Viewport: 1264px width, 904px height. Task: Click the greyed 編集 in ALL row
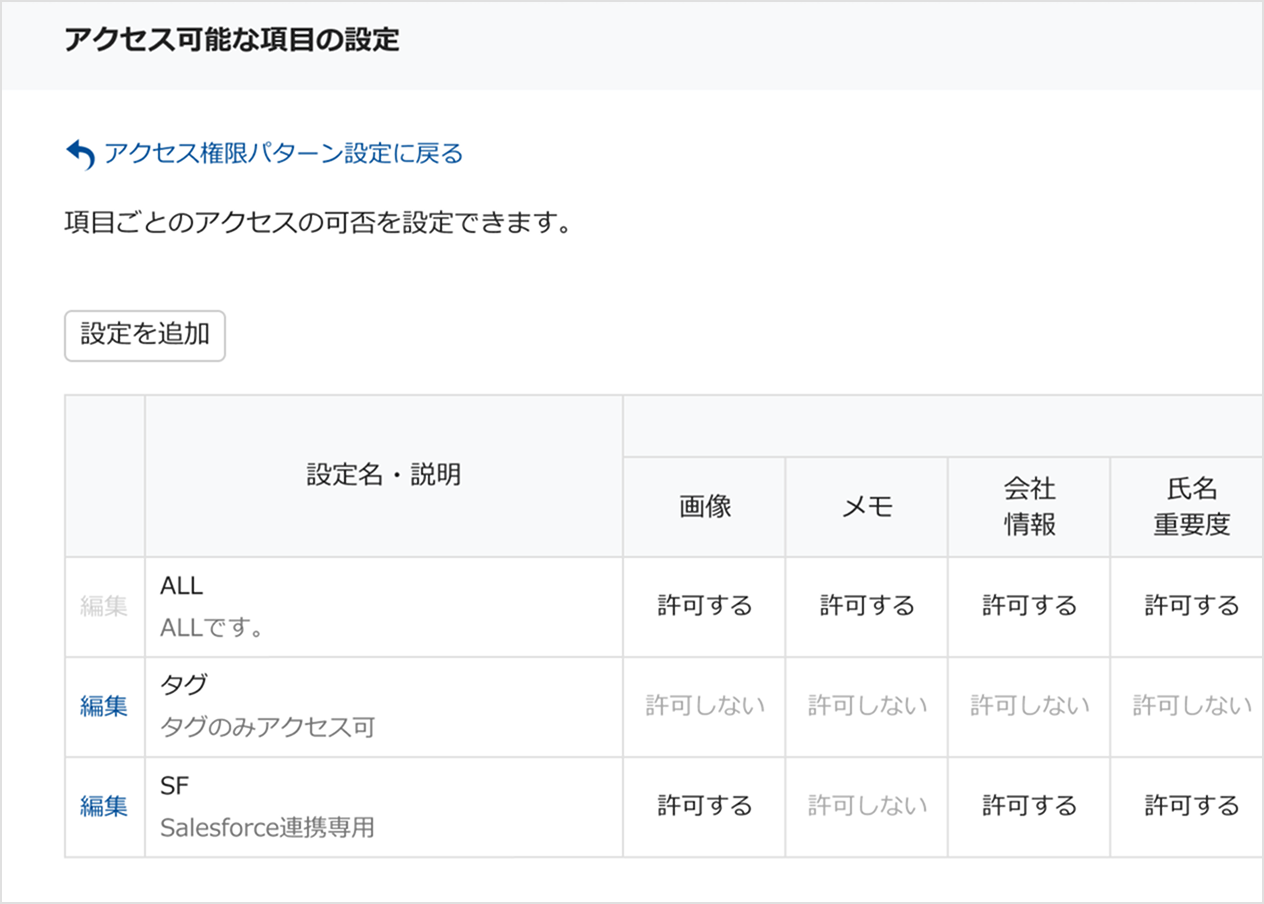click(104, 606)
